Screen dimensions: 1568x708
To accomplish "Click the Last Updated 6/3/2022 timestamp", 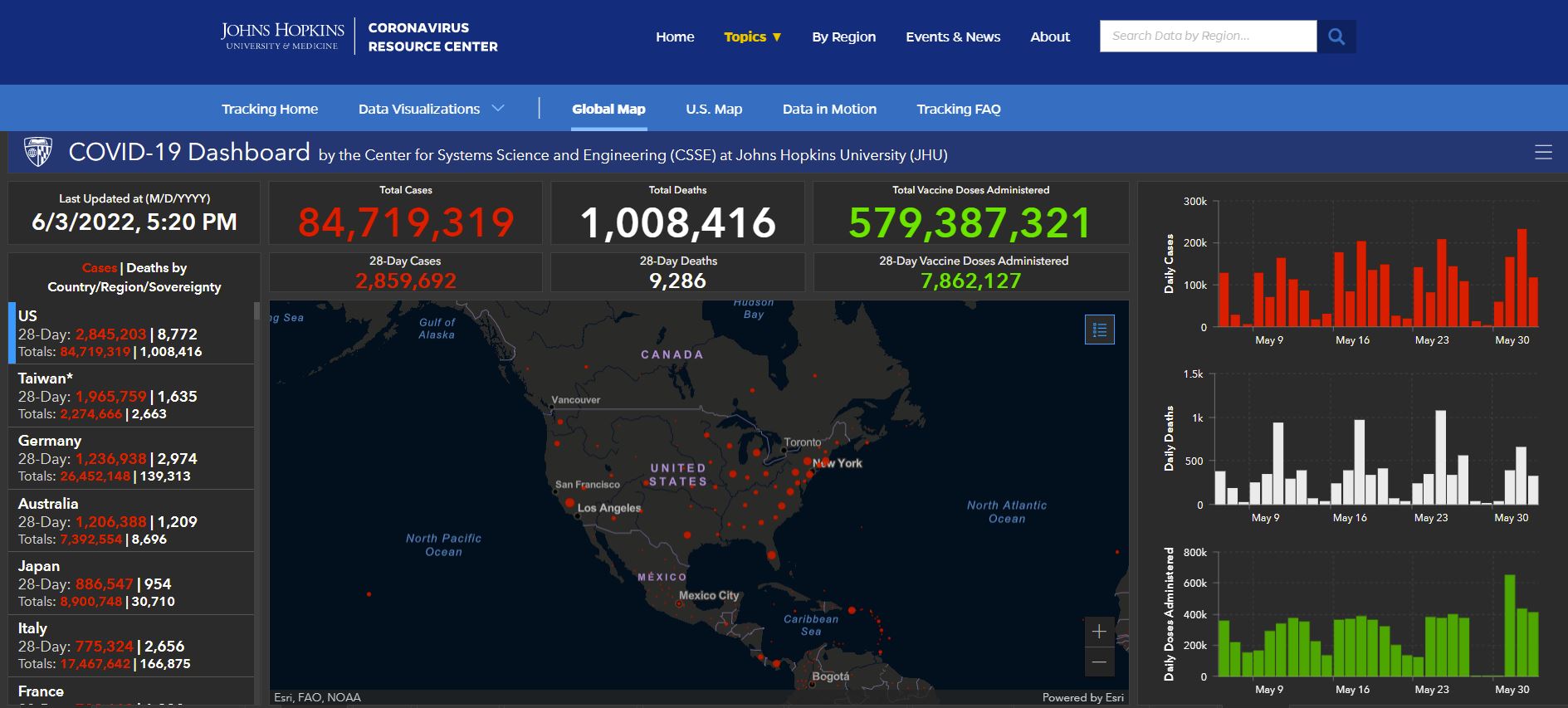I will [x=134, y=222].
